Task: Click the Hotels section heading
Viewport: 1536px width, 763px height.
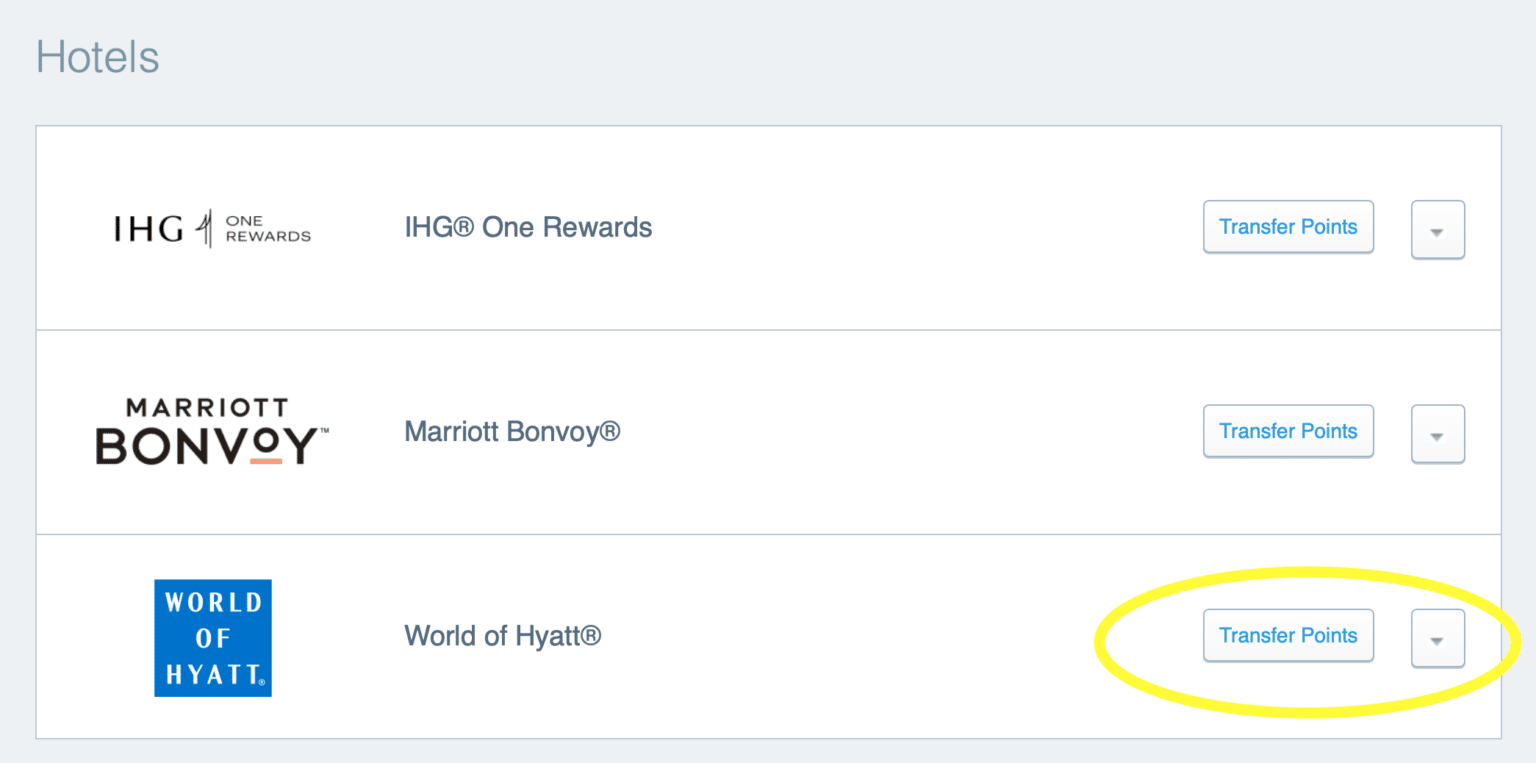Action: tap(97, 57)
